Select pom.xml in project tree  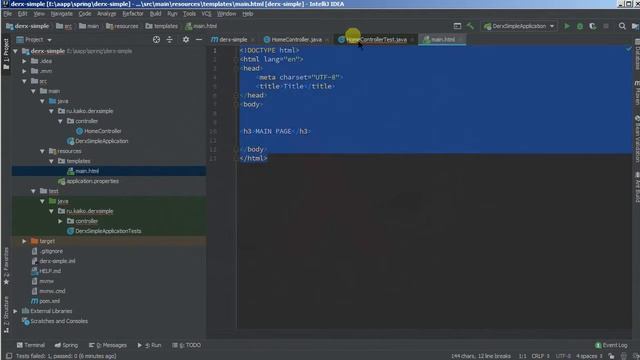click(x=45, y=301)
